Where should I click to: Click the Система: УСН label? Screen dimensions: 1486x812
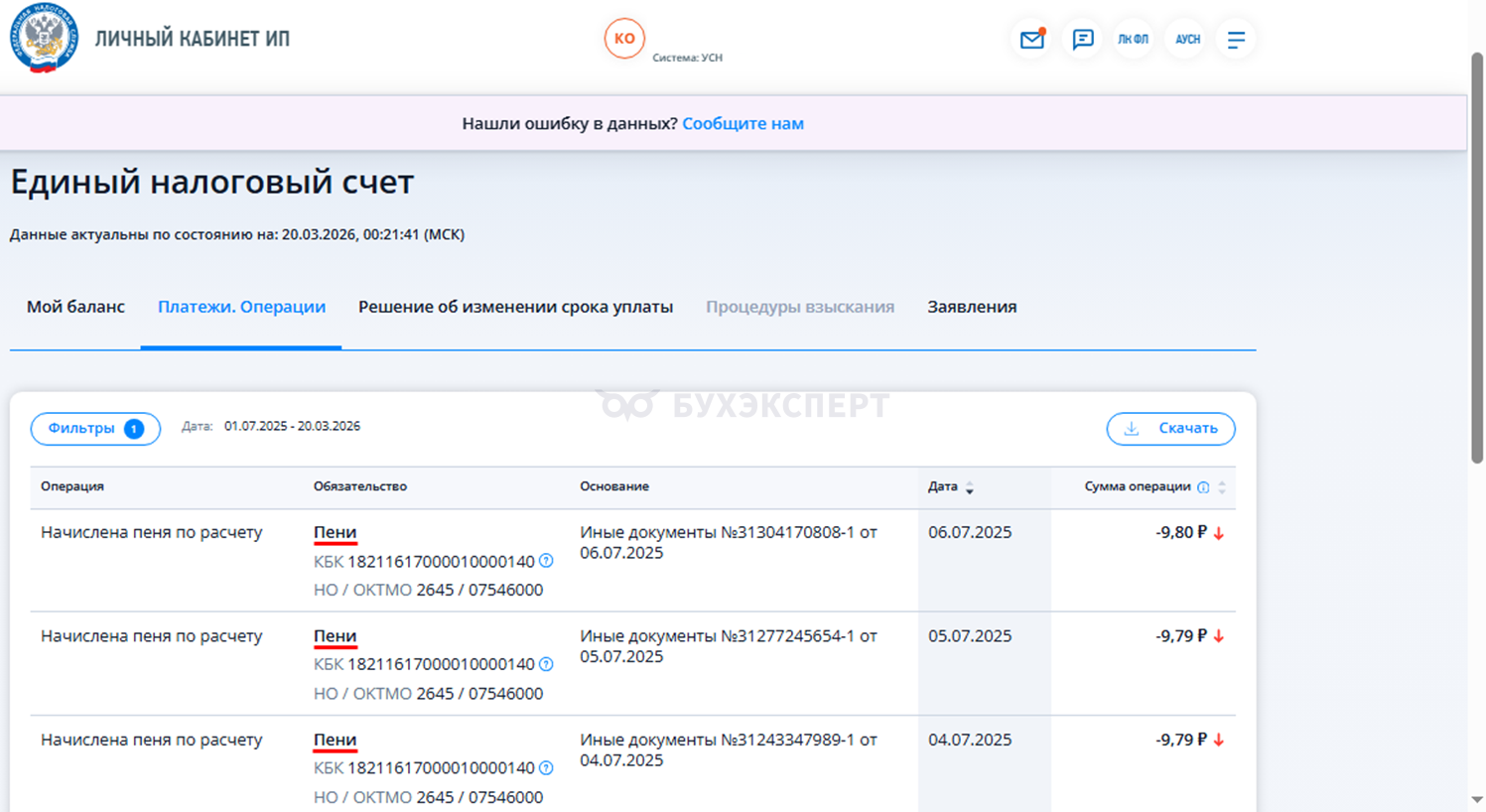point(687,58)
